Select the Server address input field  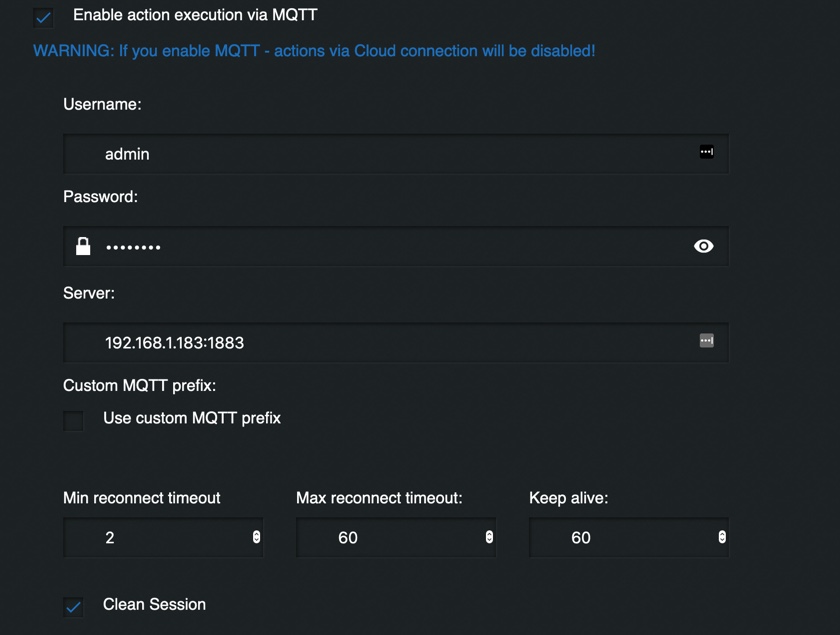(396, 342)
